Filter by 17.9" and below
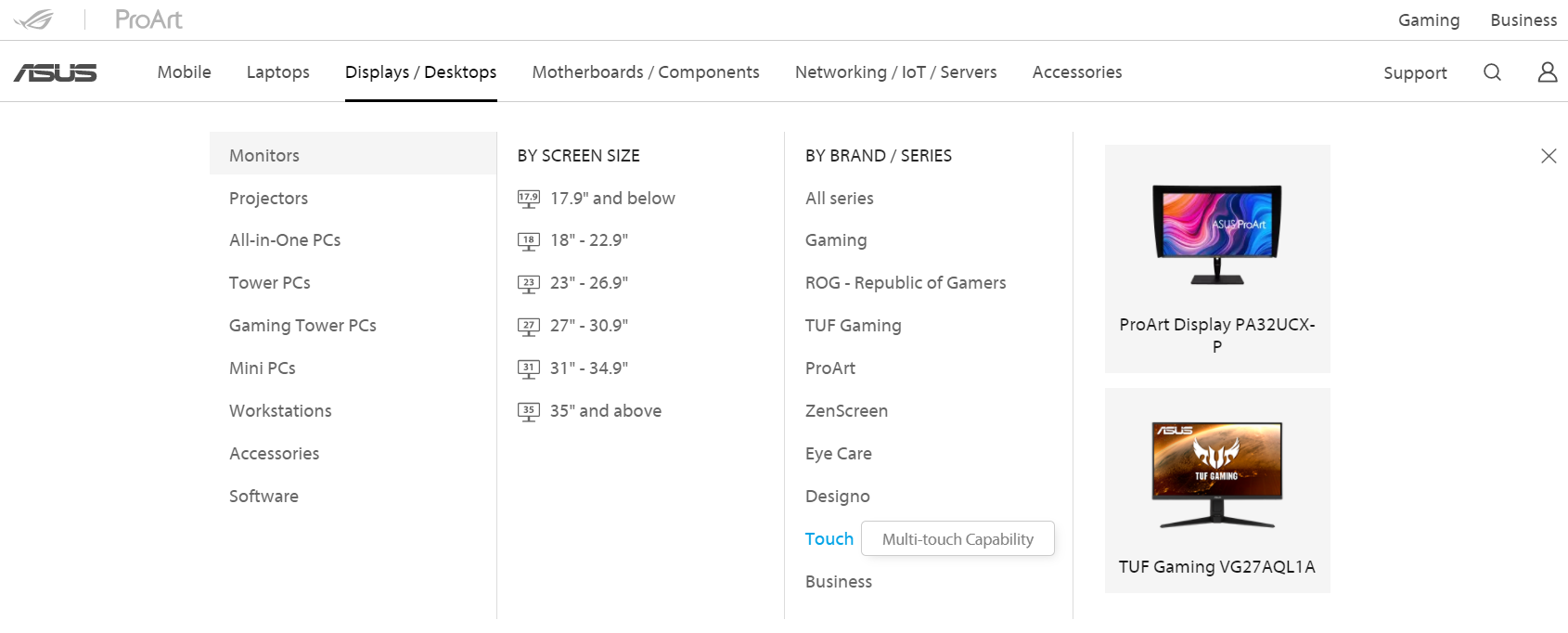Screen dimensions: 1568x633 pos(612,199)
